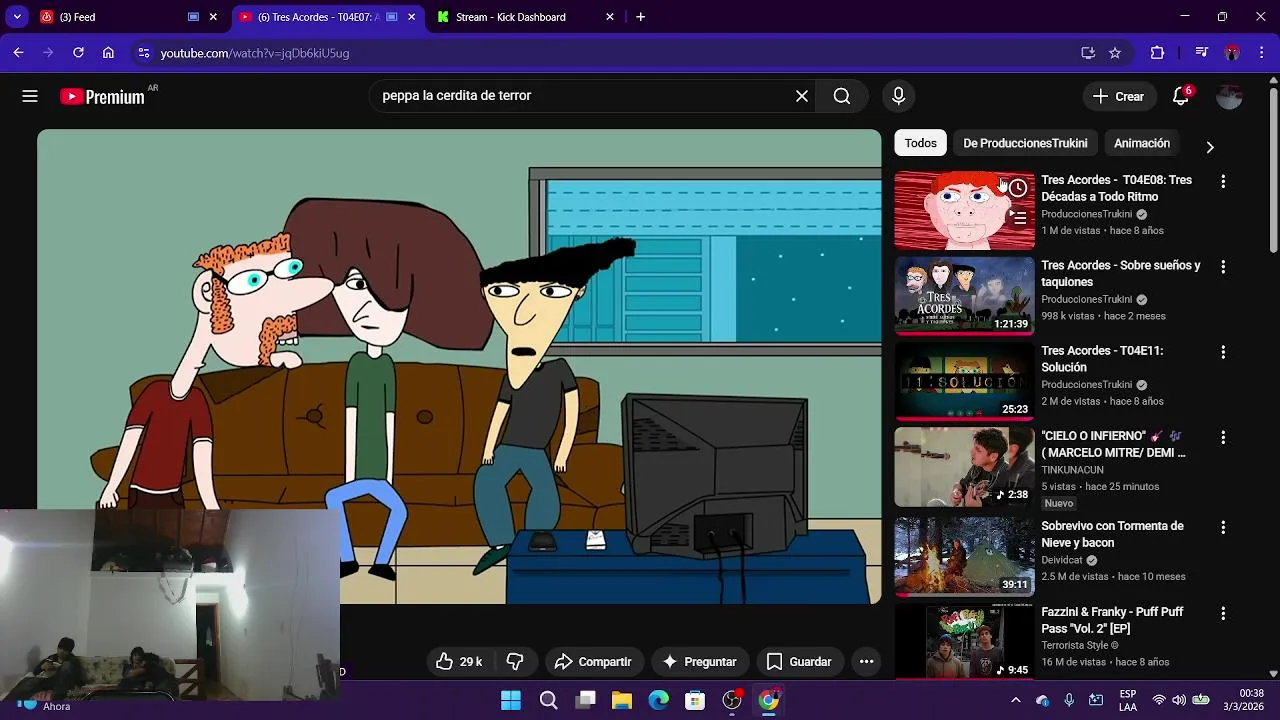Open options for CIELO O INFIERNO video
This screenshot has height=720, width=1280.
pyautogui.click(x=1222, y=438)
